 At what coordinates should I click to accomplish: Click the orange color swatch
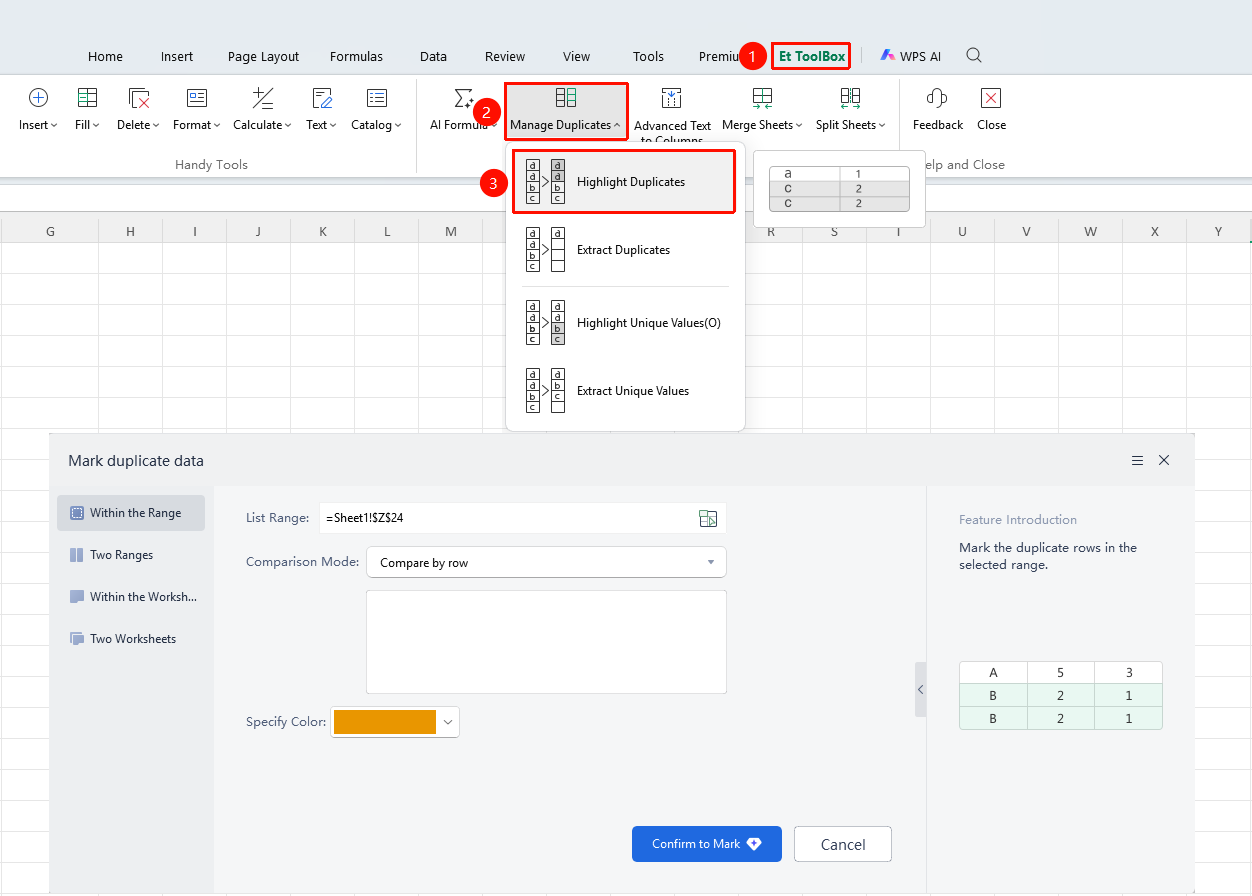[x=385, y=722]
